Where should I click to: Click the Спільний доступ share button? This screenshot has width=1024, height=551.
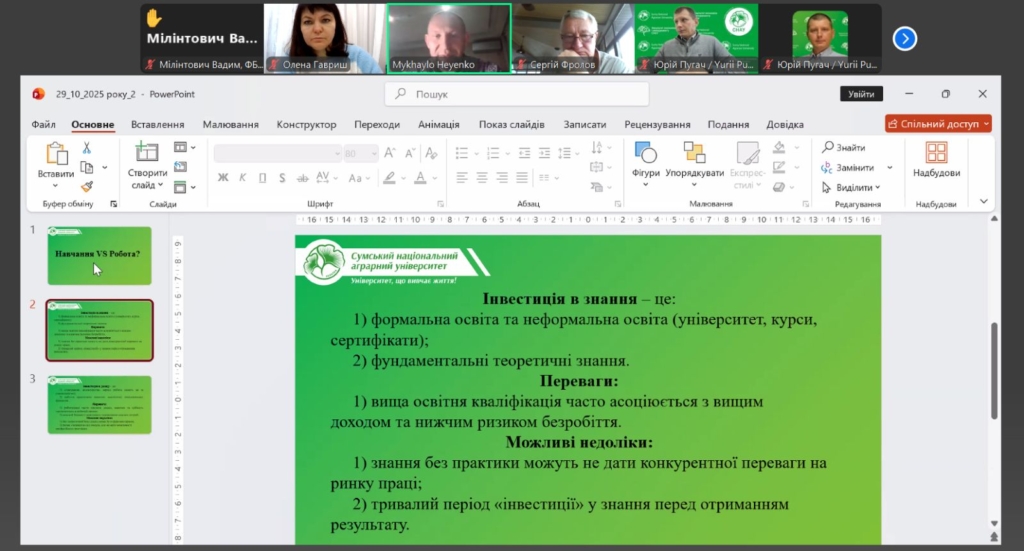[937, 124]
